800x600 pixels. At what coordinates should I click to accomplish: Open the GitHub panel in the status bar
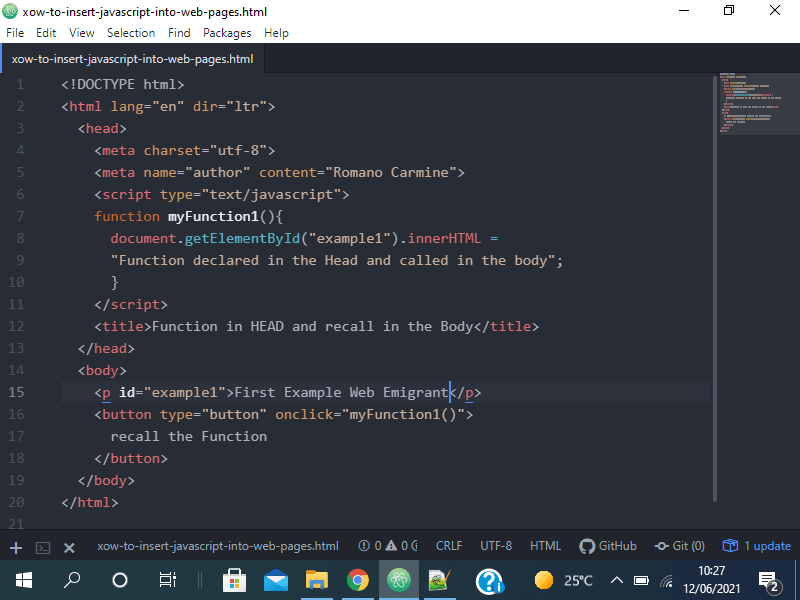[x=608, y=546]
